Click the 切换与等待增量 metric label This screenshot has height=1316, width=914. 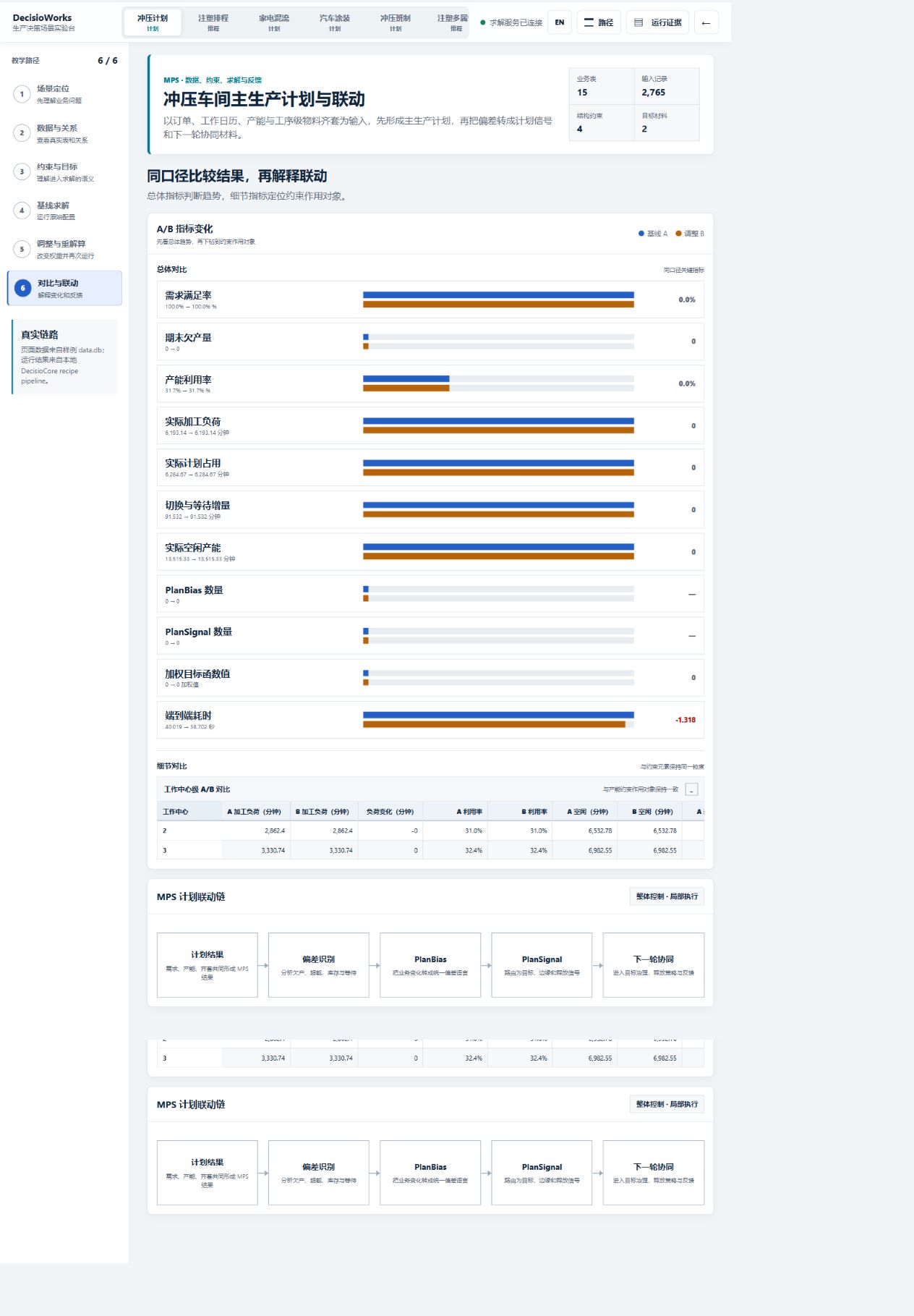(197, 506)
